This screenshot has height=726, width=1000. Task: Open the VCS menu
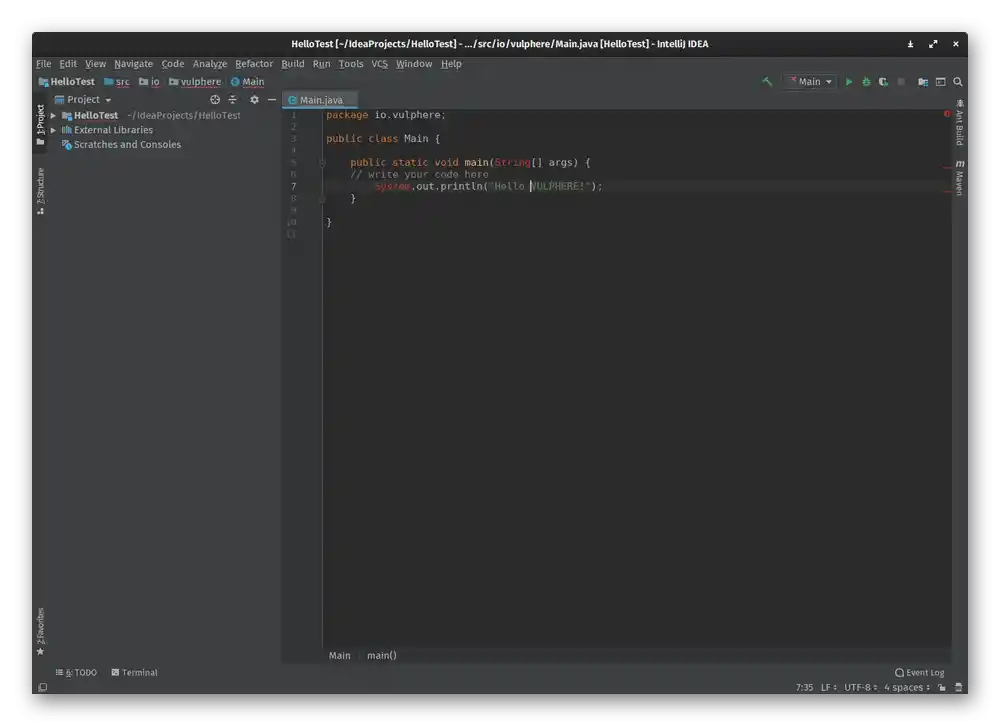pyautogui.click(x=379, y=64)
